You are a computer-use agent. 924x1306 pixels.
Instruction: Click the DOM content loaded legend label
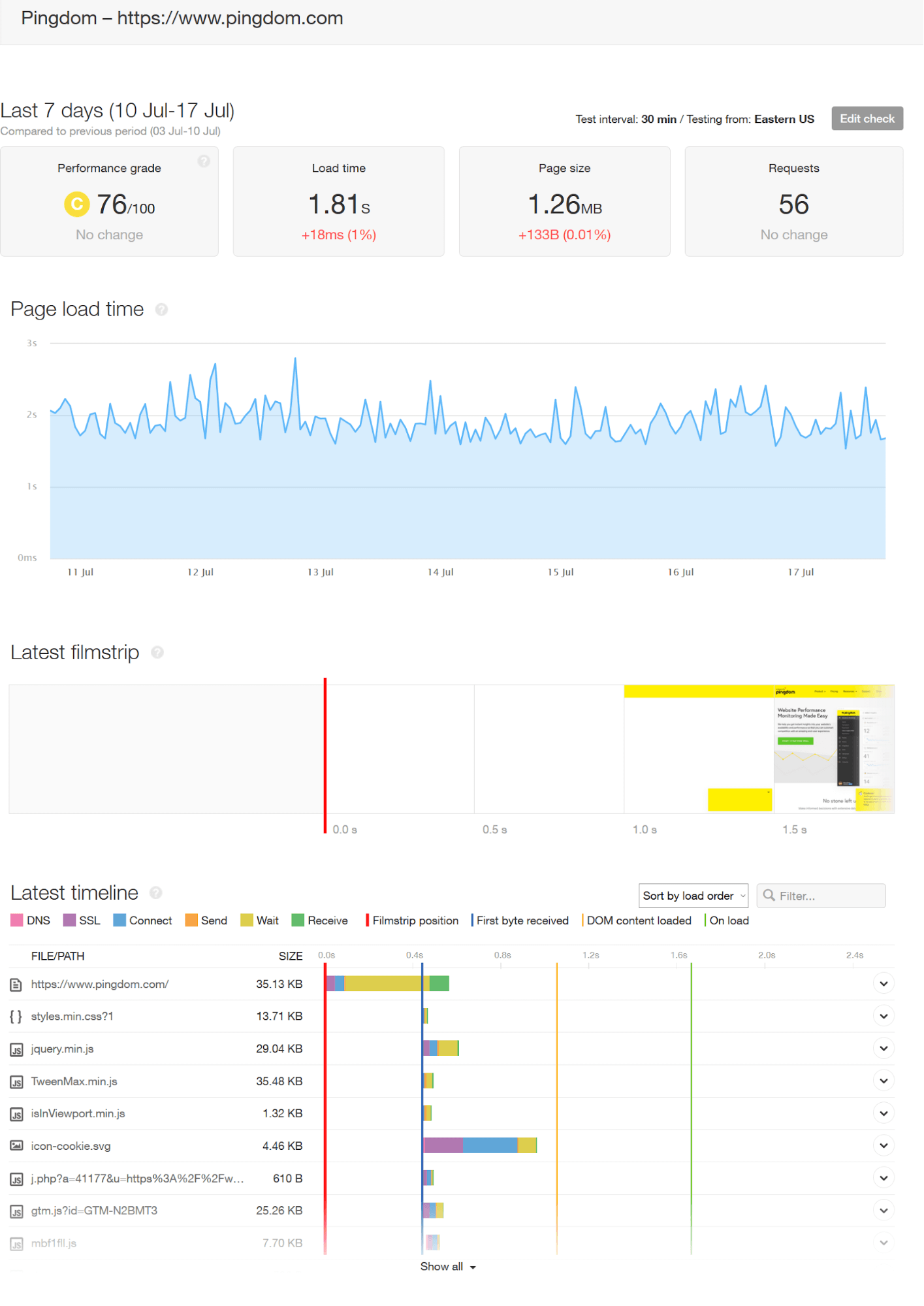tap(639, 921)
